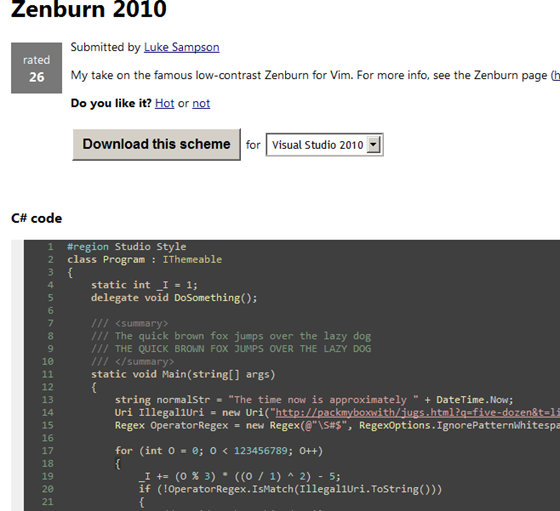Screen dimensions: 560x511
Task: Click line number 17 in the code gutter
Action: (48, 451)
